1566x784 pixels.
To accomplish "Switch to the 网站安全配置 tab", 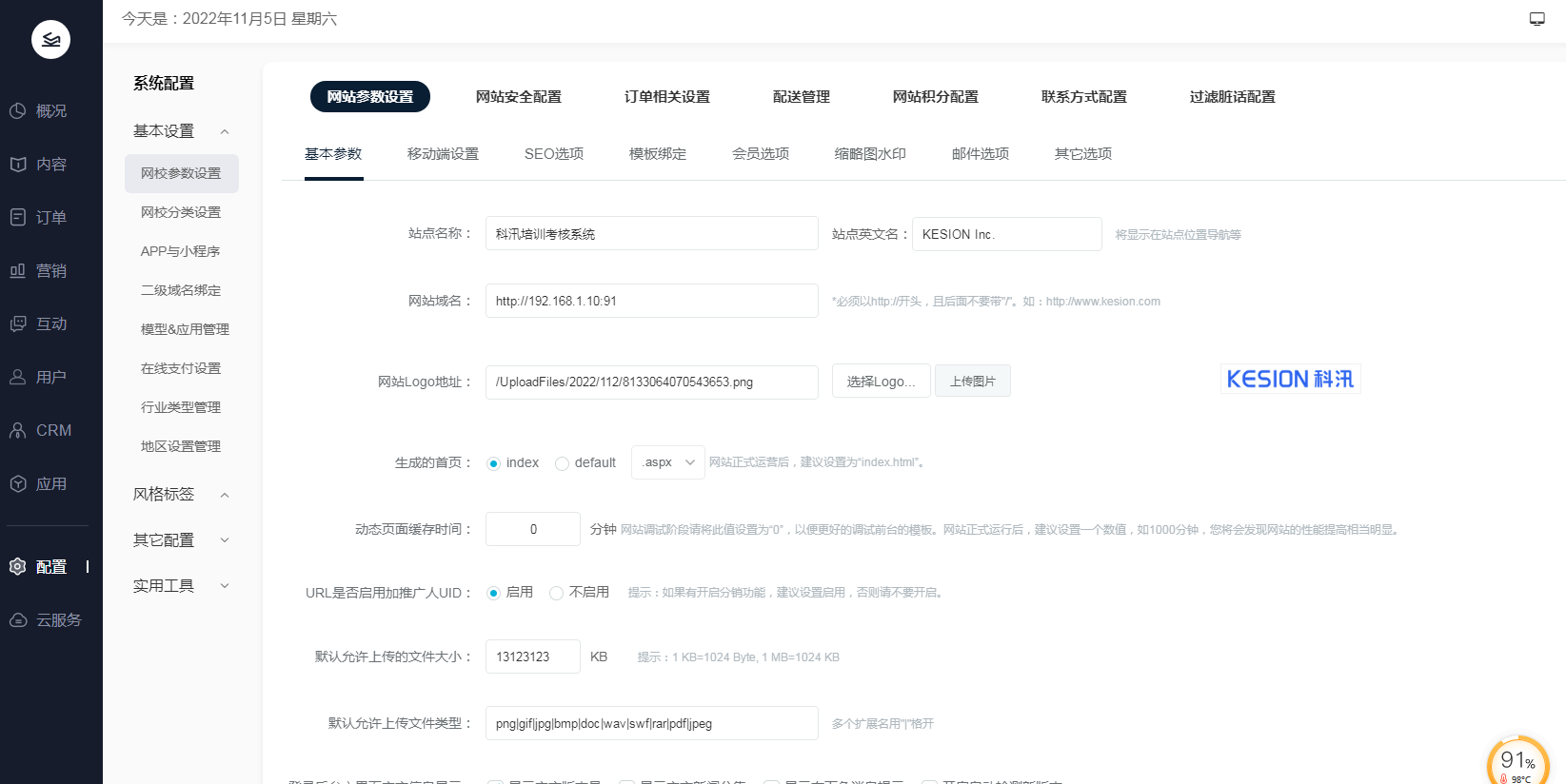I will (x=518, y=97).
